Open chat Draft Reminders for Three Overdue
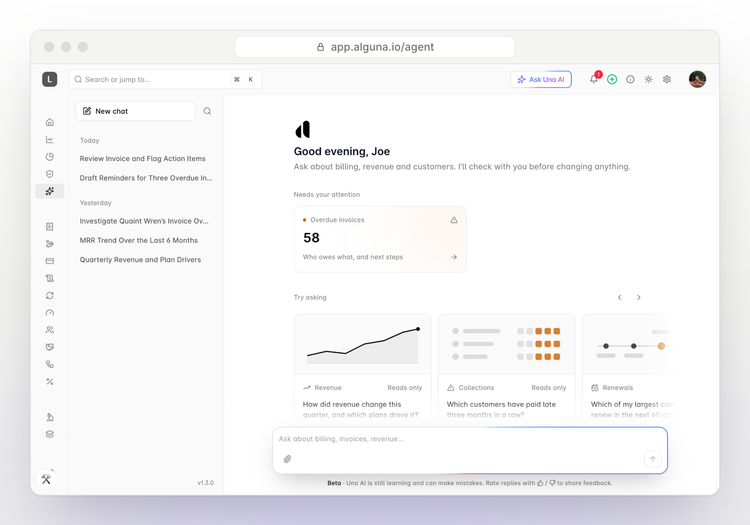 pyautogui.click(x=146, y=178)
